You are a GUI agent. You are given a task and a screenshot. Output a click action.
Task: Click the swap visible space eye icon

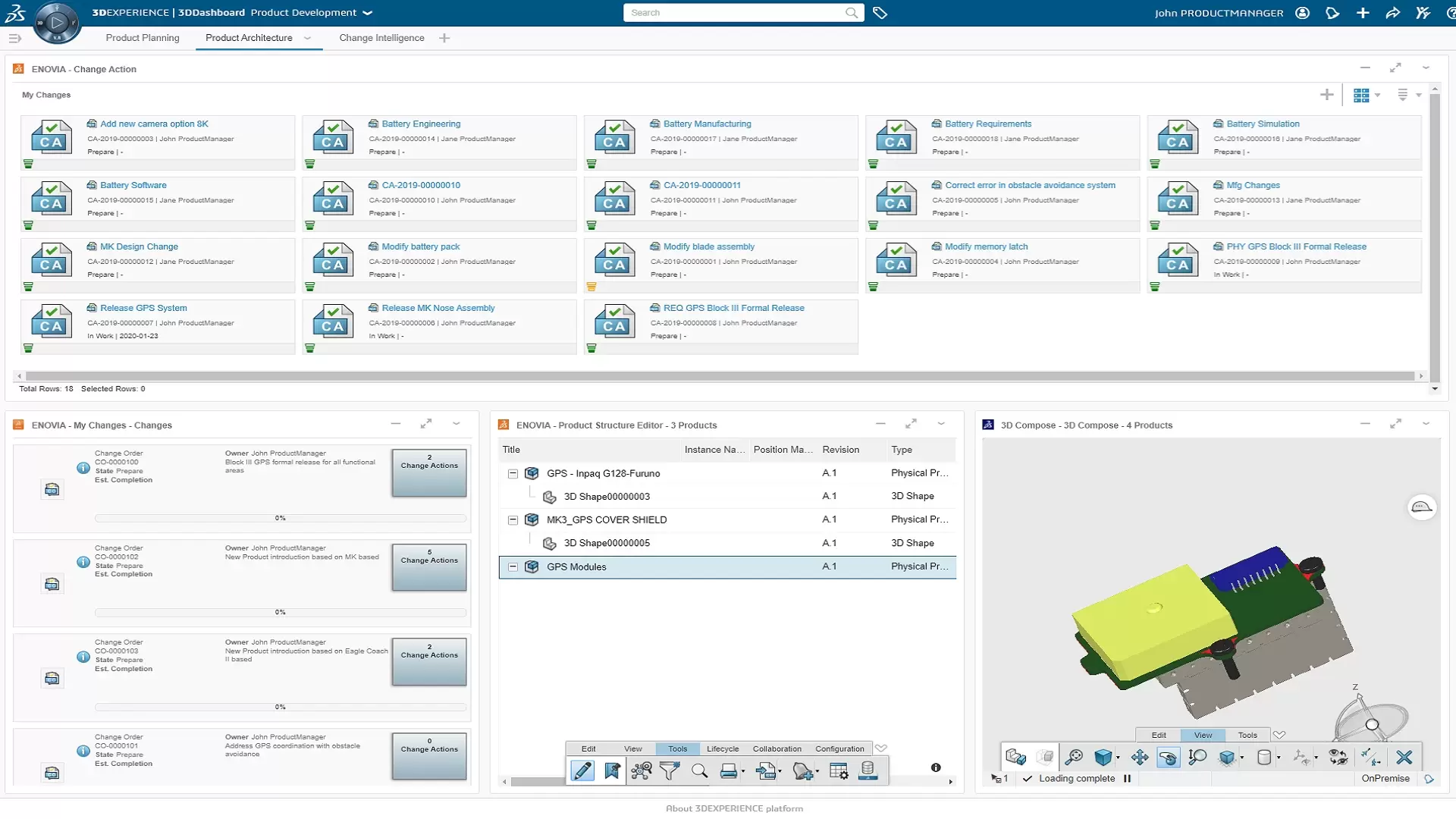(1338, 757)
